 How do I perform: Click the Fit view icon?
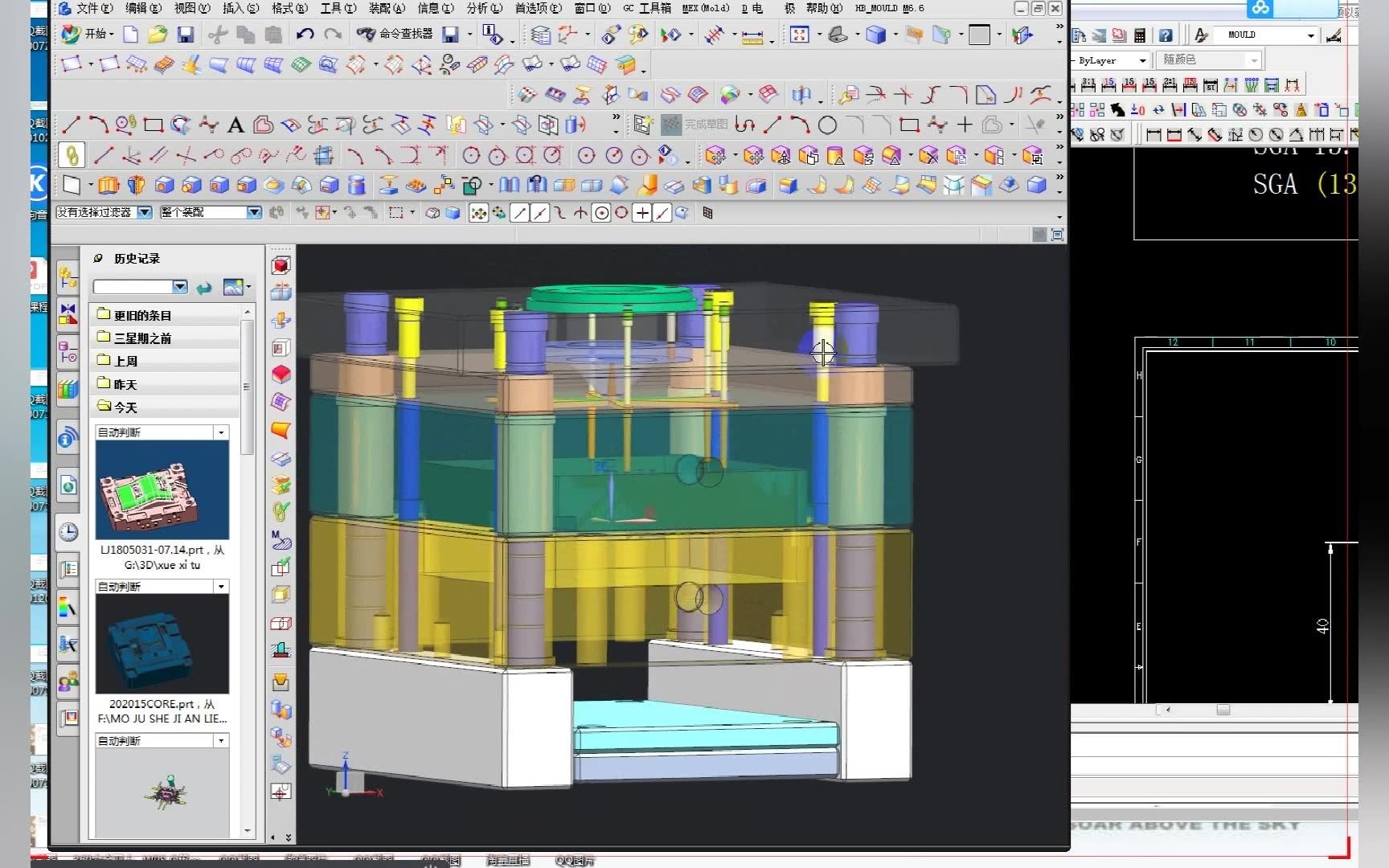coord(799,35)
